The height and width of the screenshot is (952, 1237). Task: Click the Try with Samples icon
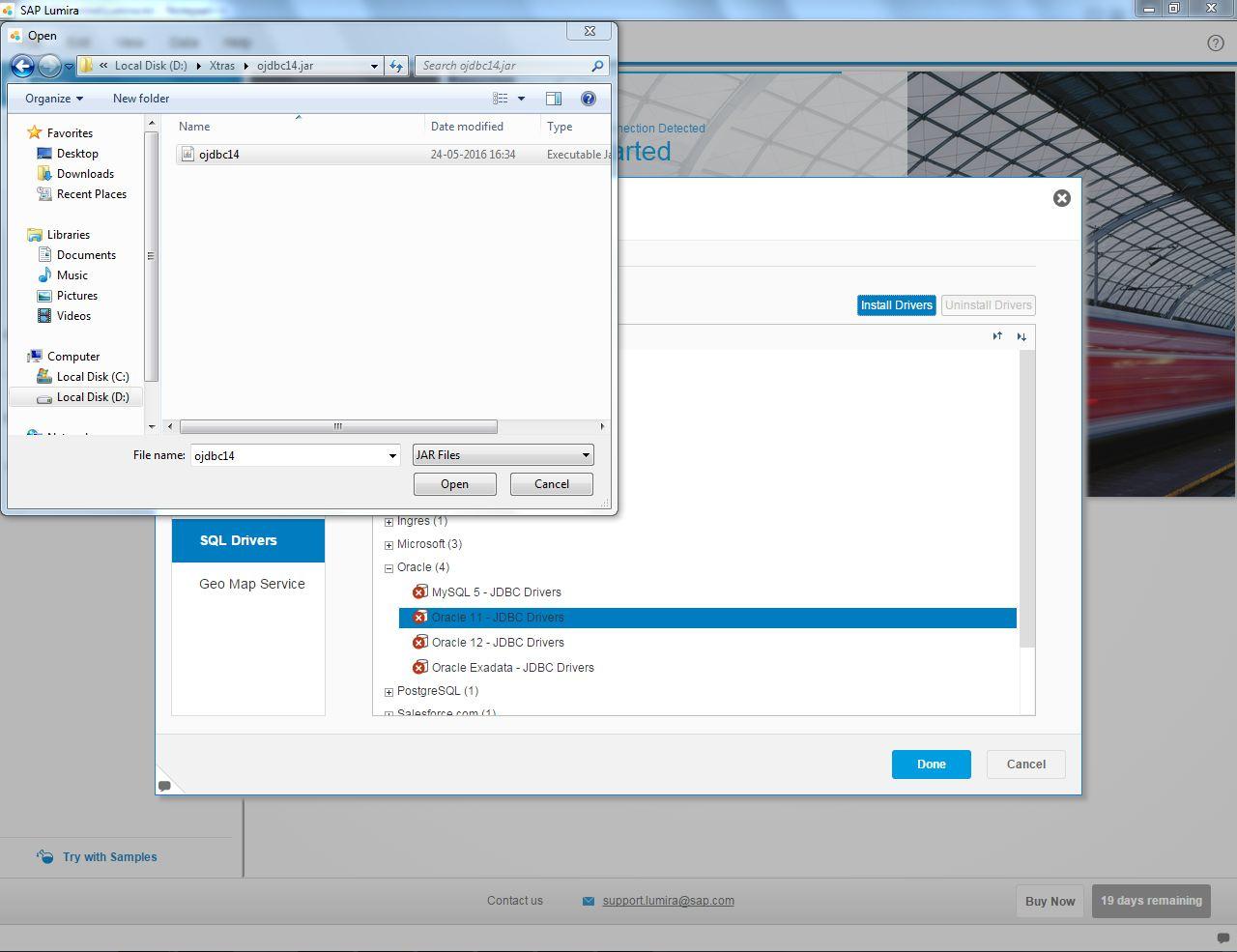point(45,856)
